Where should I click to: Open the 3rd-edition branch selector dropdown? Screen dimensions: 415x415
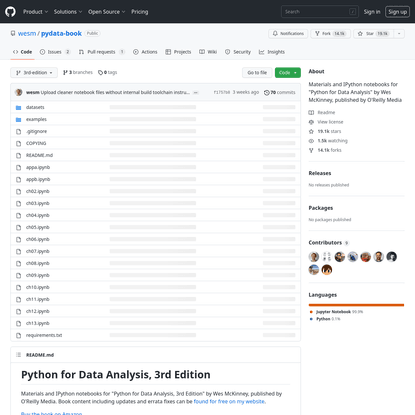click(x=34, y=73)
